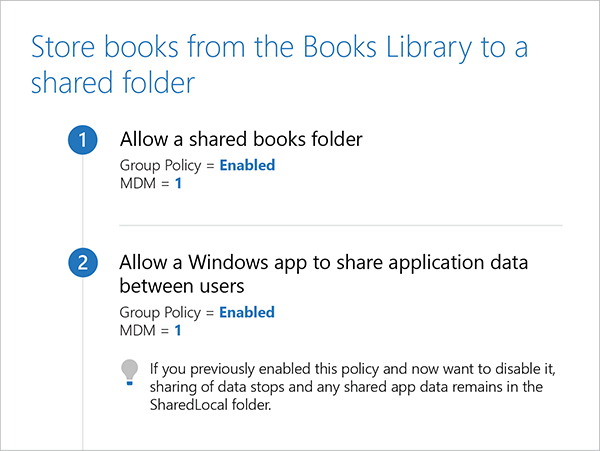Image resolution: width=600 pixels, height=451 pixels.
Task: Click 'Enabled' under the Windows app sharing step
Action: click(247, 312)
